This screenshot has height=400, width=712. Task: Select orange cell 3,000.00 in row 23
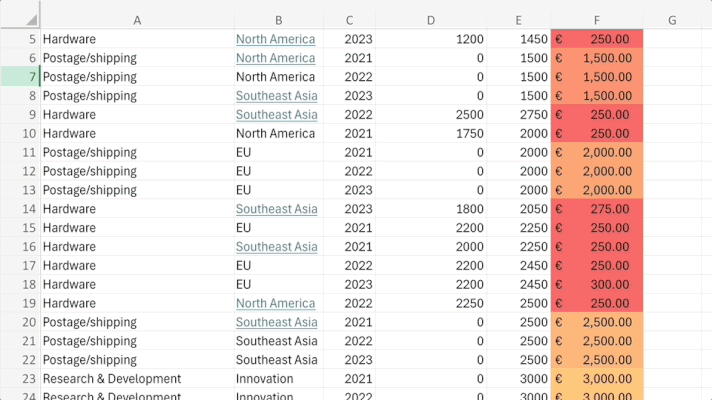[597, 379]
